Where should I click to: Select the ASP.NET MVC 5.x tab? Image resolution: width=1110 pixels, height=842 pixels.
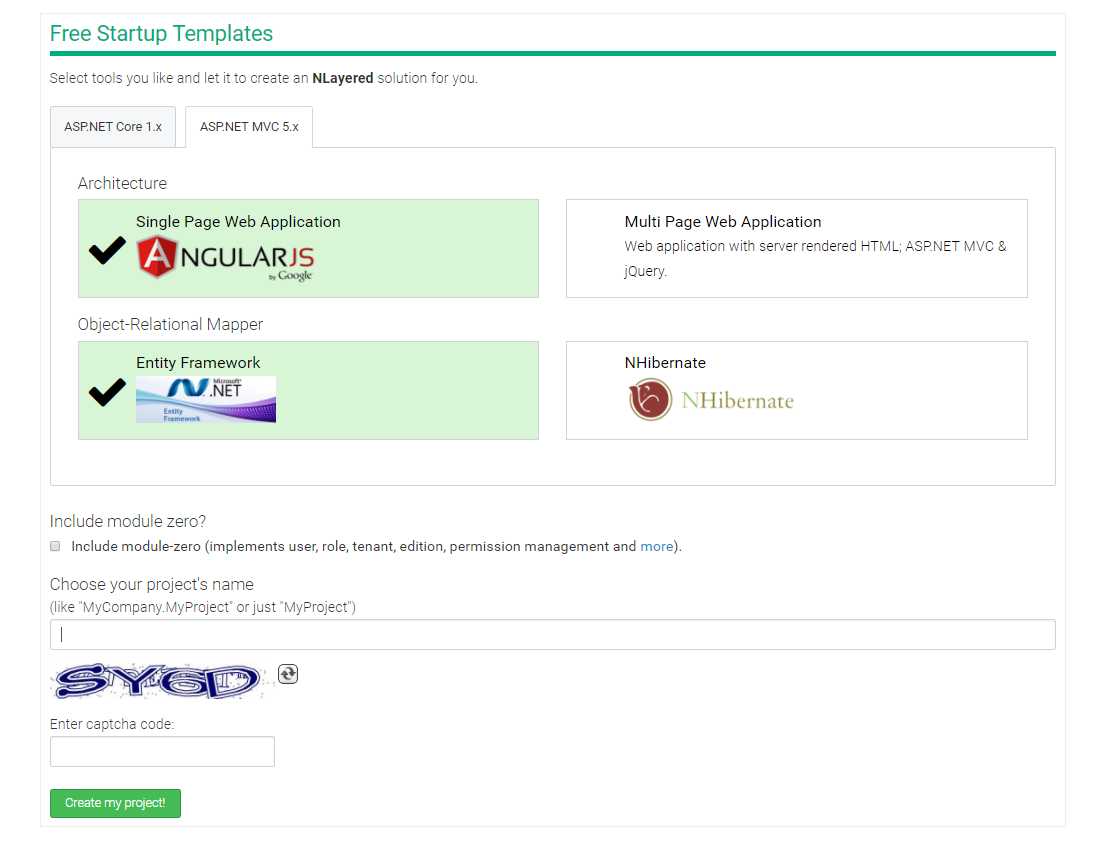pyautogui.click(x=249, y=127)
